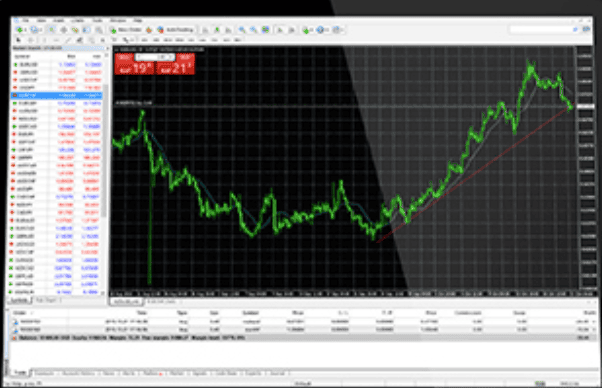Open the arrows objects dropdown

(x=127, y=40)
